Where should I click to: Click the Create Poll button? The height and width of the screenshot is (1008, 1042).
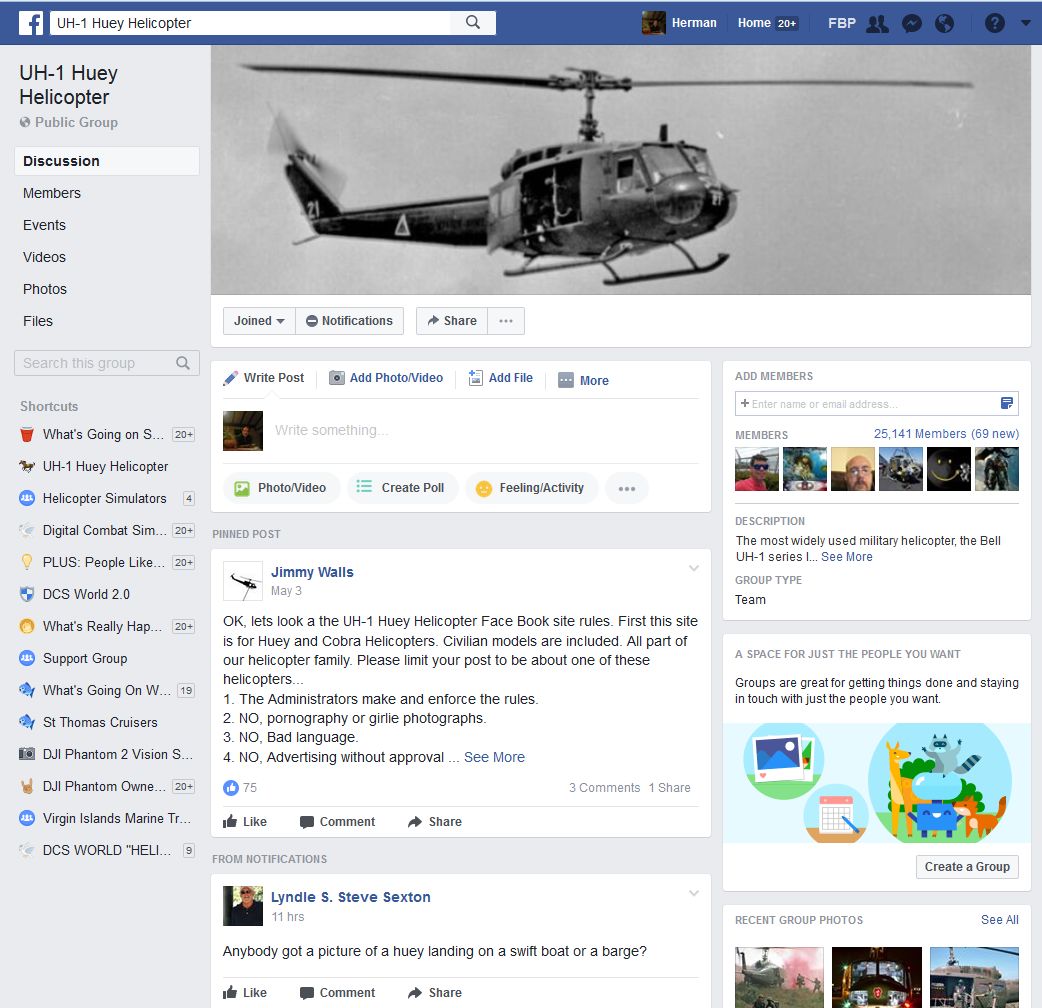403,488
